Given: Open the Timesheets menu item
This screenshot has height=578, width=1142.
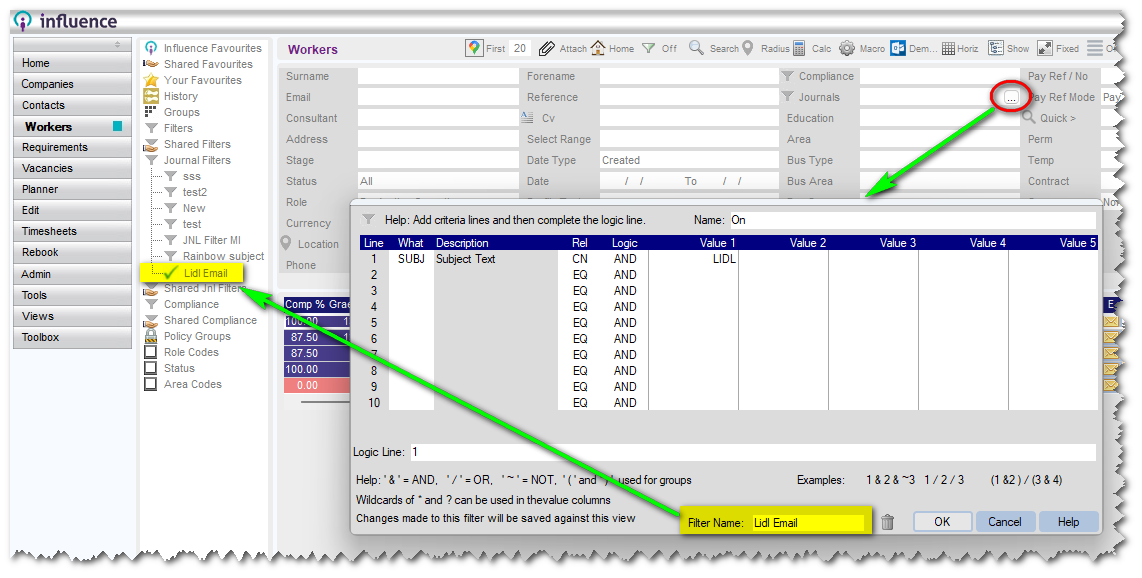Looking at the screenshot, I should pos(72,231).
